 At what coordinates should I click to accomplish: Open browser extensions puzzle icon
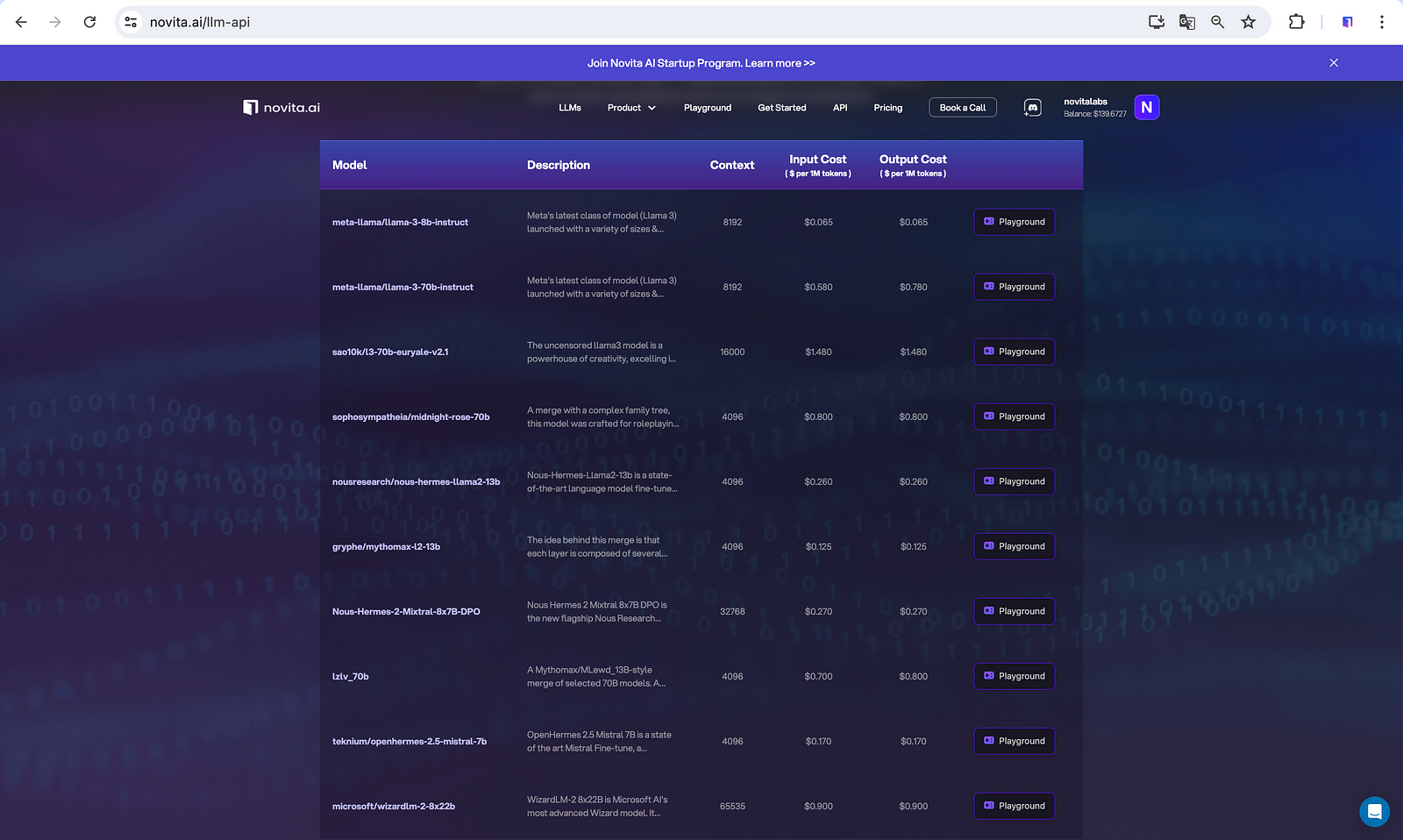coord(1296,22)
